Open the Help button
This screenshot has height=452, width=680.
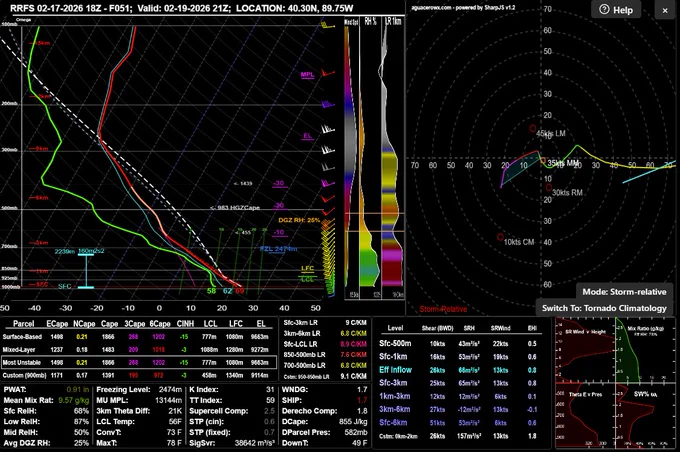[616, 10]
